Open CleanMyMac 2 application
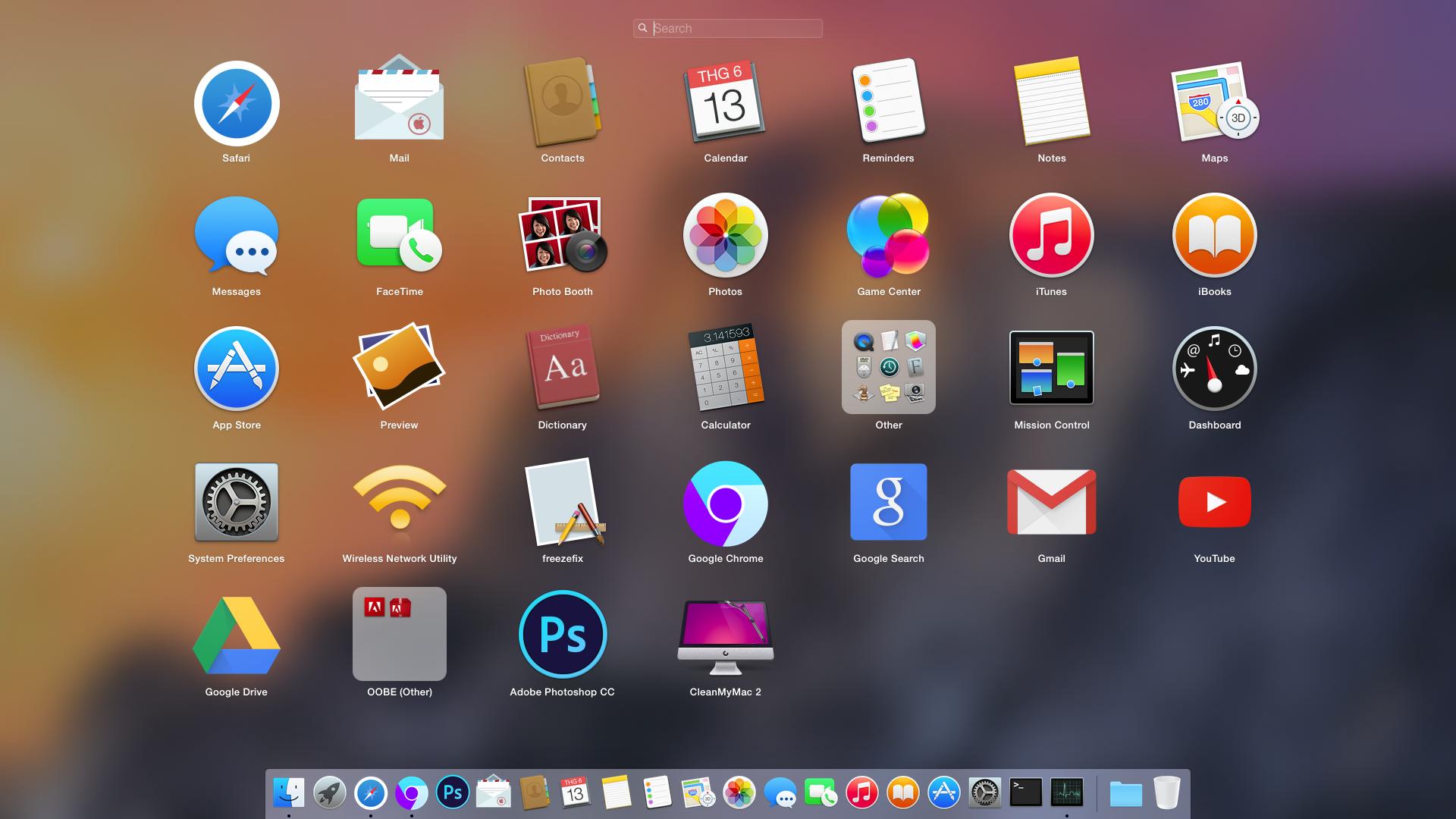The image size is (1456, 819). pos(726,635)
